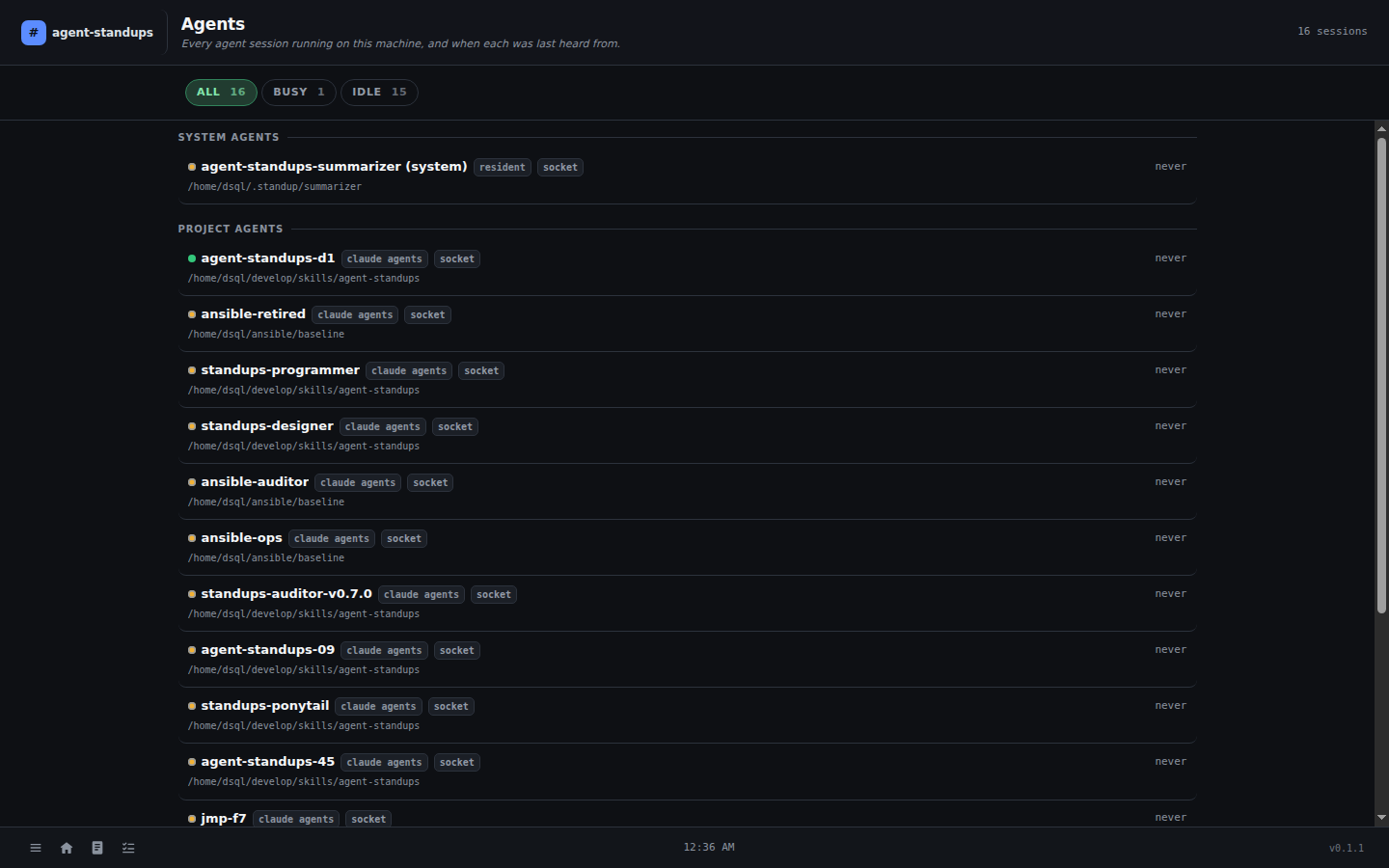Switch to the BUSY 1 filter tab

pos(299,93)
